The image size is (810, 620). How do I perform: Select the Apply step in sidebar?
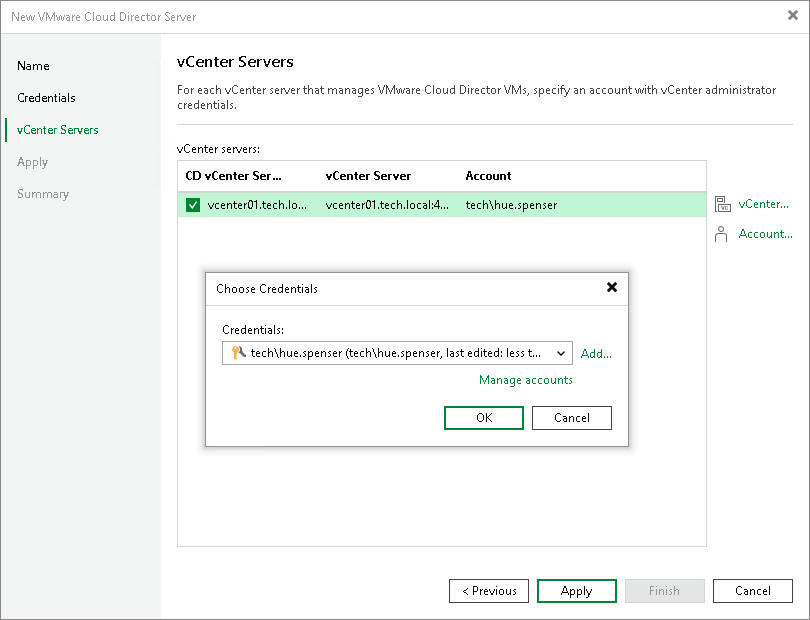[x=32, y=162]
